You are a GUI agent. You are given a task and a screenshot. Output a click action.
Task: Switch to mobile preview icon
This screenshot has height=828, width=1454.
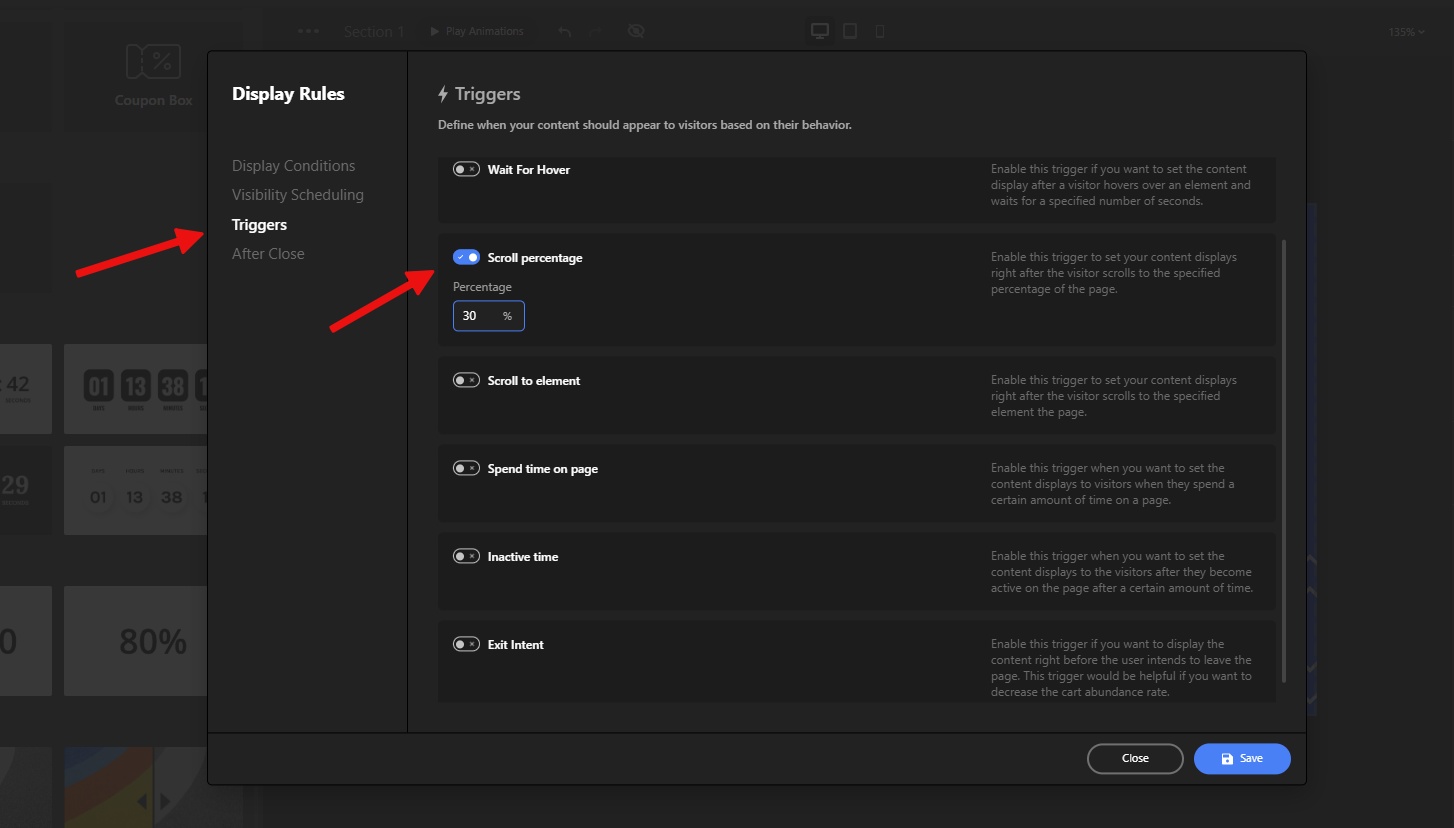[x=880, y=32]
